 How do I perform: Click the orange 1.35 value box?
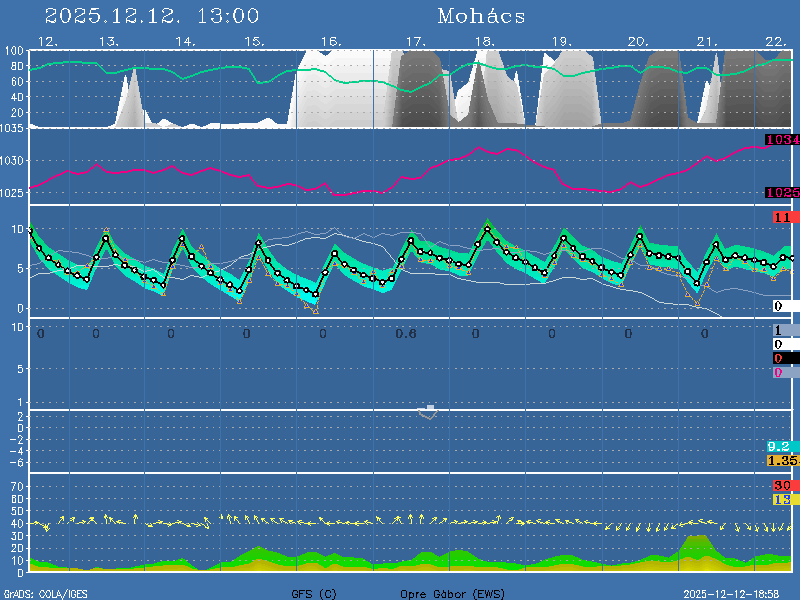[x=781, y=460]
